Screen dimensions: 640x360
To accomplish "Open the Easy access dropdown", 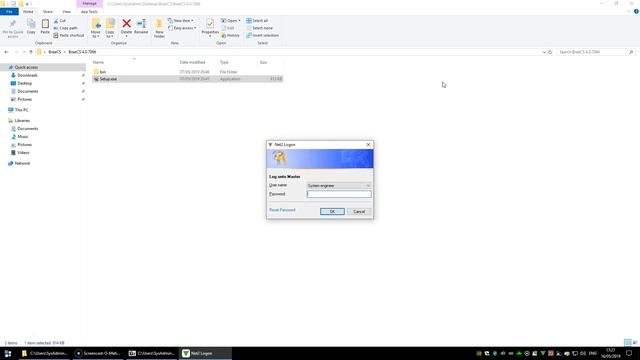I will coord(182,28).
